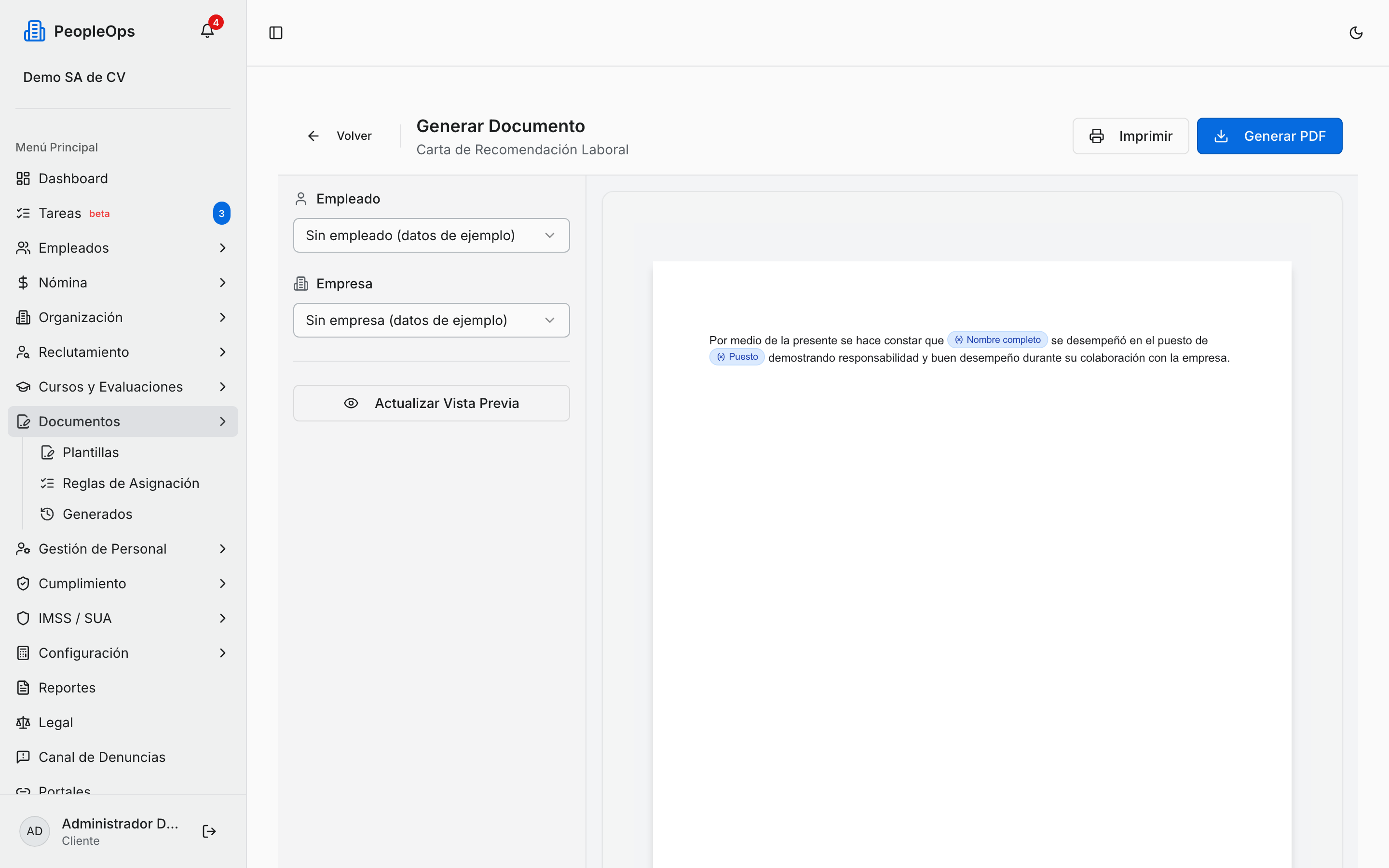Open the Reportes menu item
Image resolution: width=1389 pixels, height=868 pixels.
(123, 688)
